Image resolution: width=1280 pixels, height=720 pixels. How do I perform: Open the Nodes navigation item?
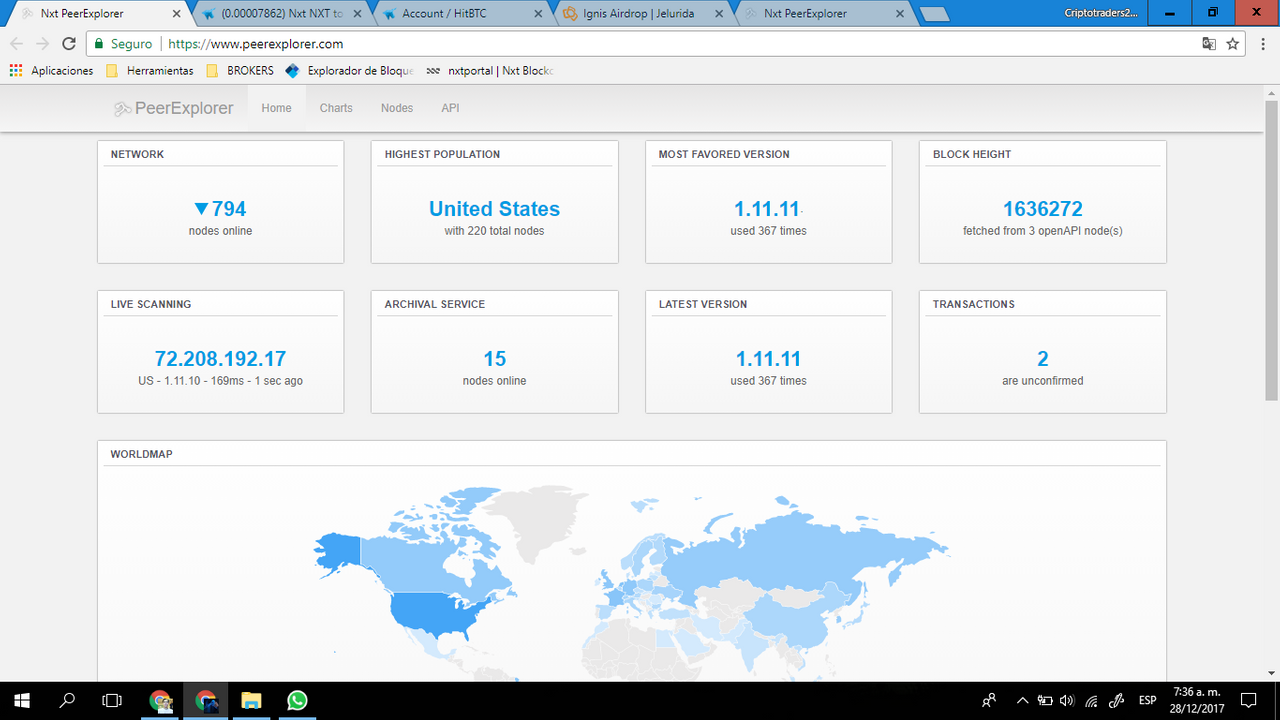pyautogui.click(x=397, y=108)
